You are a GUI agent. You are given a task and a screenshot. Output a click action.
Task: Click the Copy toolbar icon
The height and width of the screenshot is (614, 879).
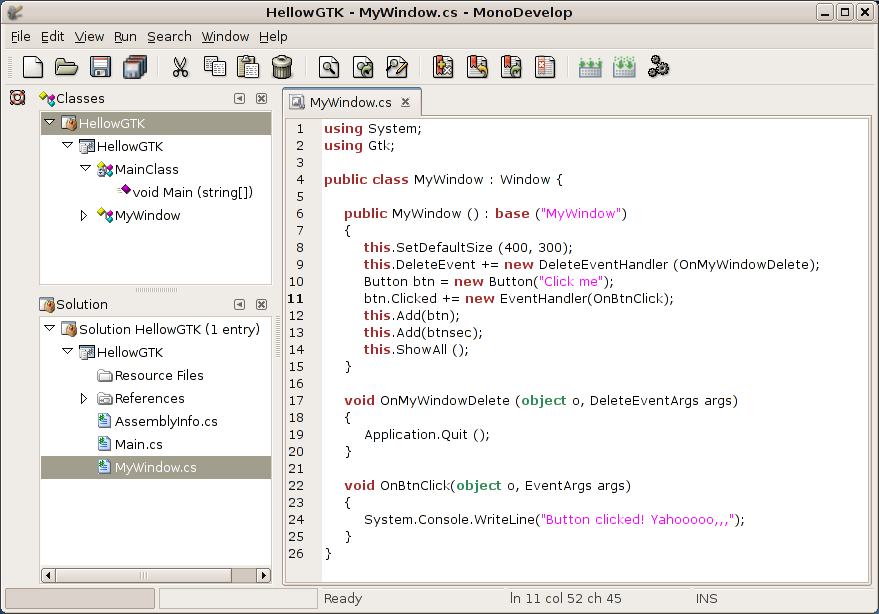[215, 67]
